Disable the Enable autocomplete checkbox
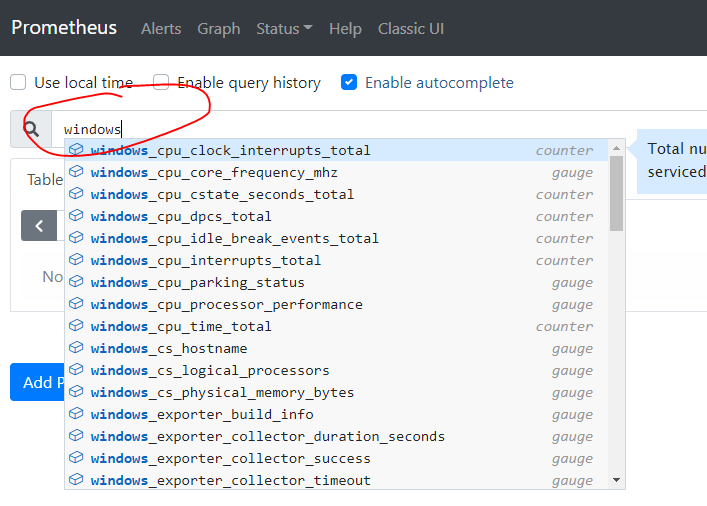Viewport: 707px width, 506px height. [349, 82]
